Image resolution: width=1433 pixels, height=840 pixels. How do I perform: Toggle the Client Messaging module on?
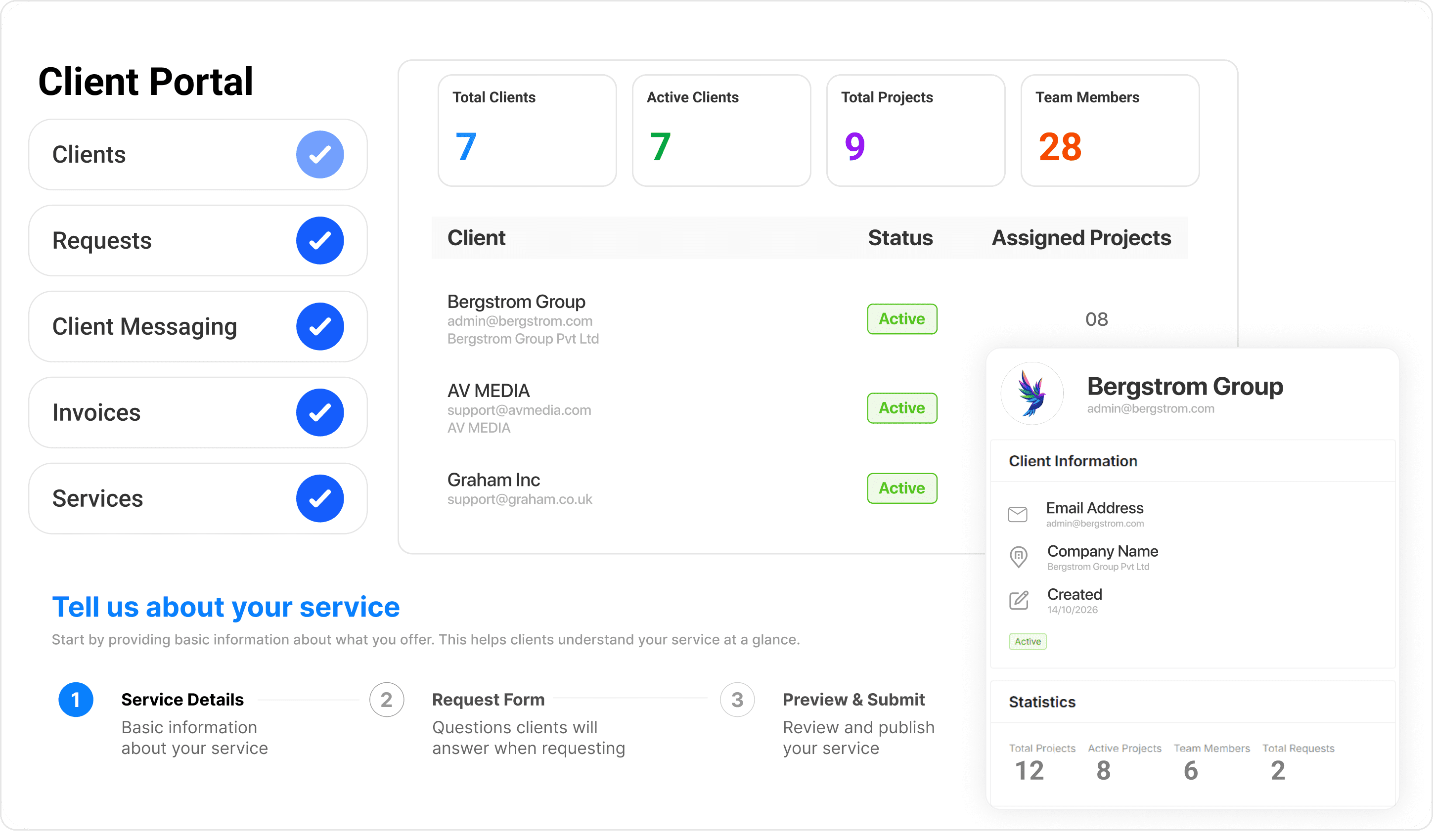pyautogui.click(x=319, y=326)
